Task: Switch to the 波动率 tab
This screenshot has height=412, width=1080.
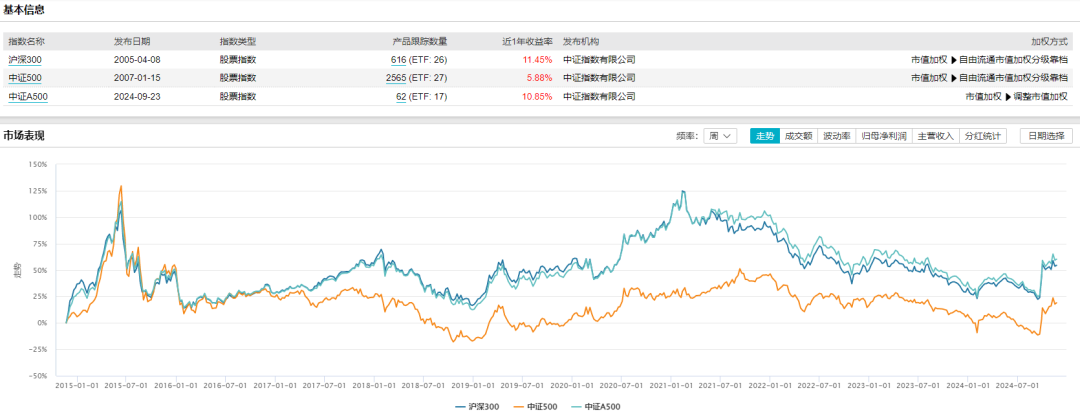Action: click(837, 136)
